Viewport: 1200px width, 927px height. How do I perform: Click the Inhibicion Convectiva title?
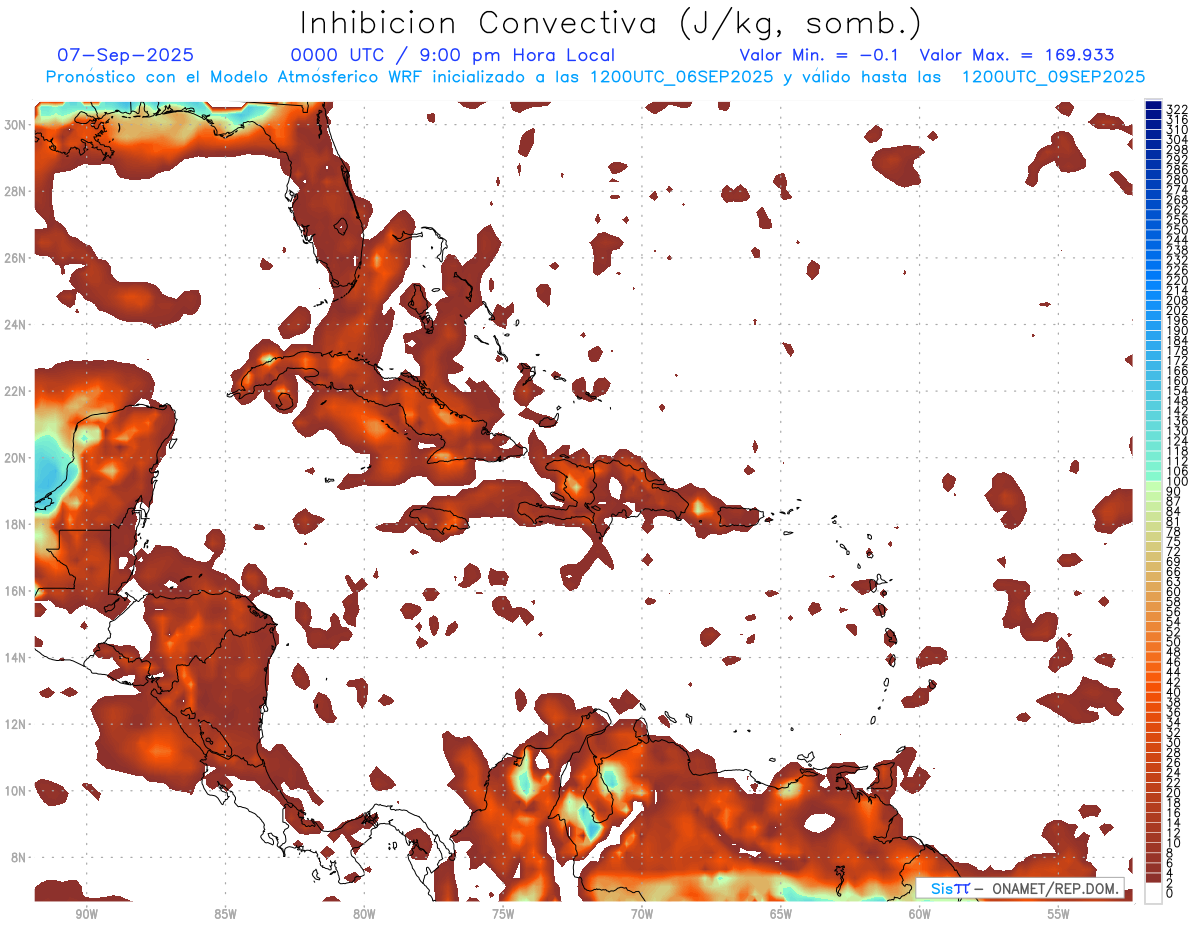(611, 23)
